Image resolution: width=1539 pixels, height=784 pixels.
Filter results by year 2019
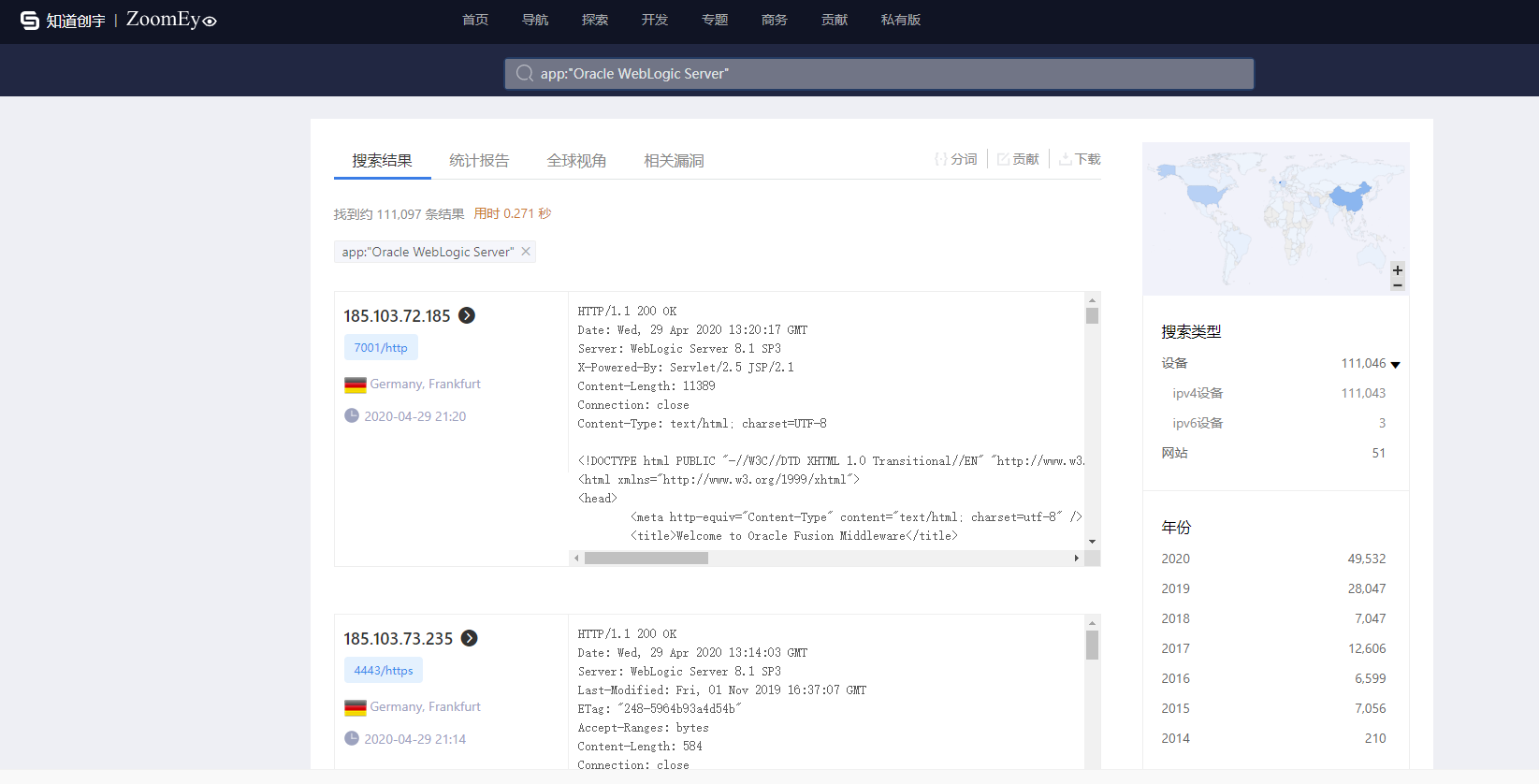(x=1176, y=588)
